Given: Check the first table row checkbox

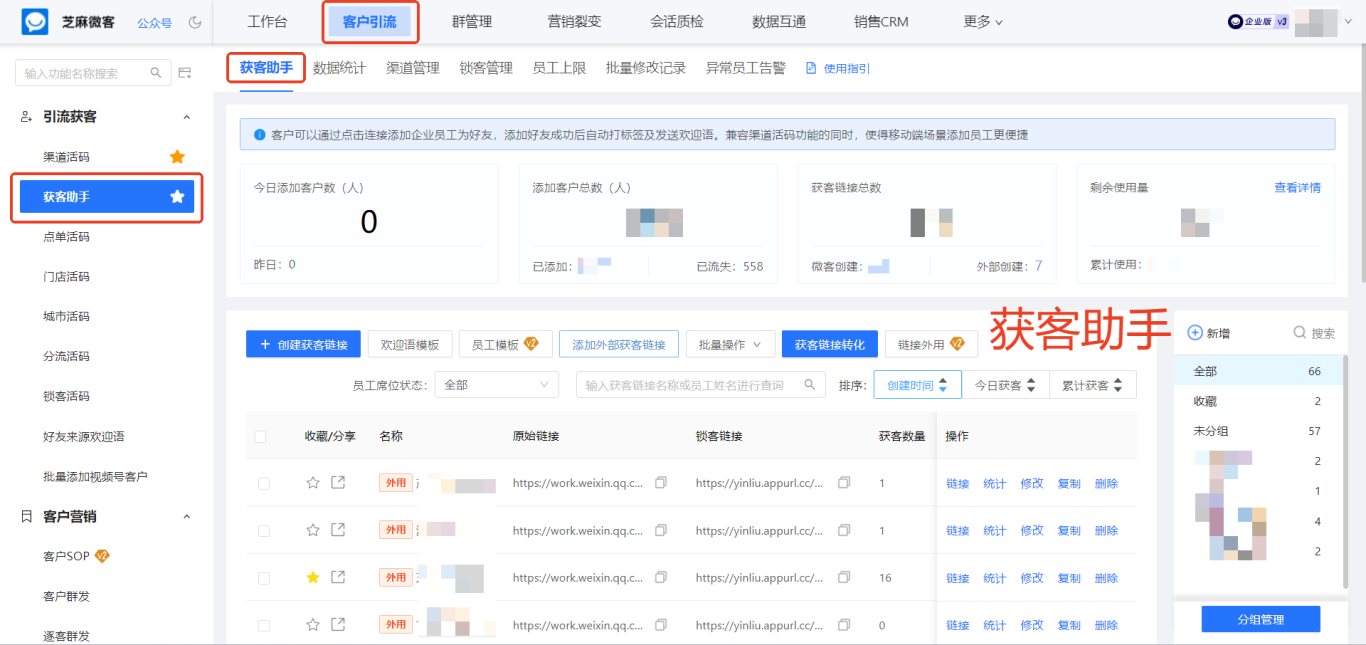Looking at the screenshot, I should [264, 483].
